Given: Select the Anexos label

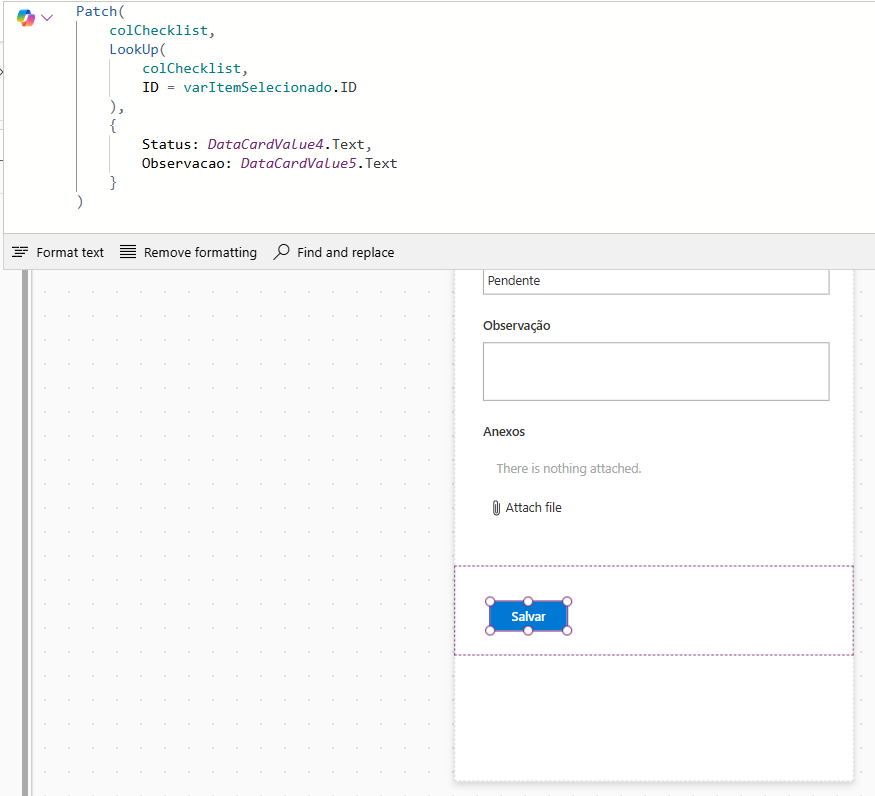Looking at the screenshot, I should pyautogui.click(x=504, y=432).
